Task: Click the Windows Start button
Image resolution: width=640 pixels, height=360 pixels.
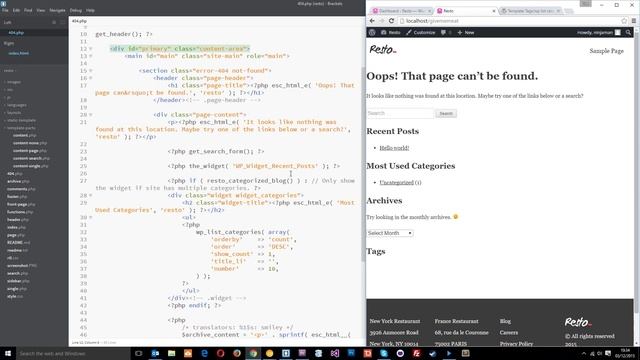Action: 7,353
